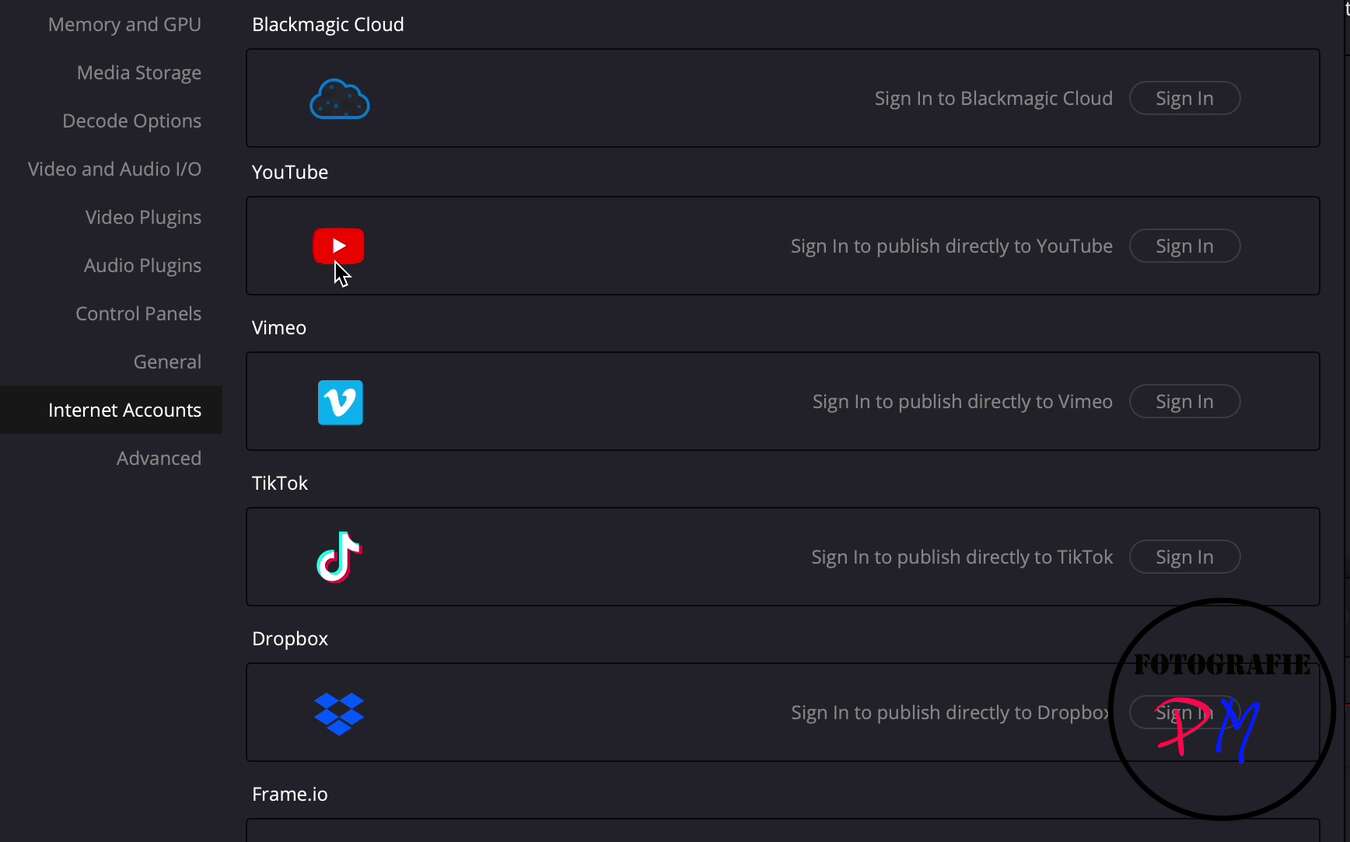Viewport: 1350px width, 842px height.
Task: Select Decode Options in sidebar
Action: point(132,120)
